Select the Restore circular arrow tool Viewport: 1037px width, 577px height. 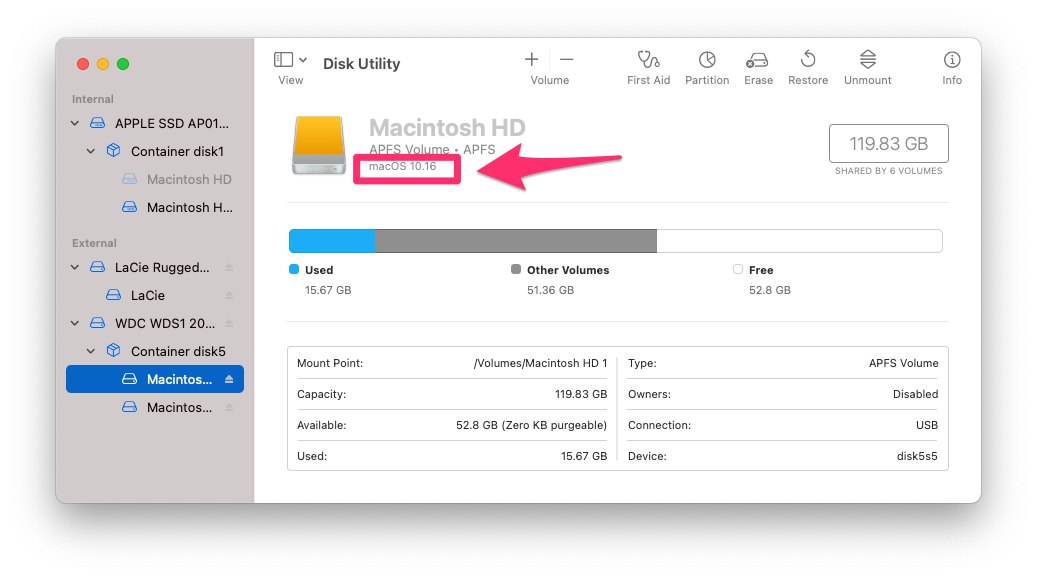[808, 60]
